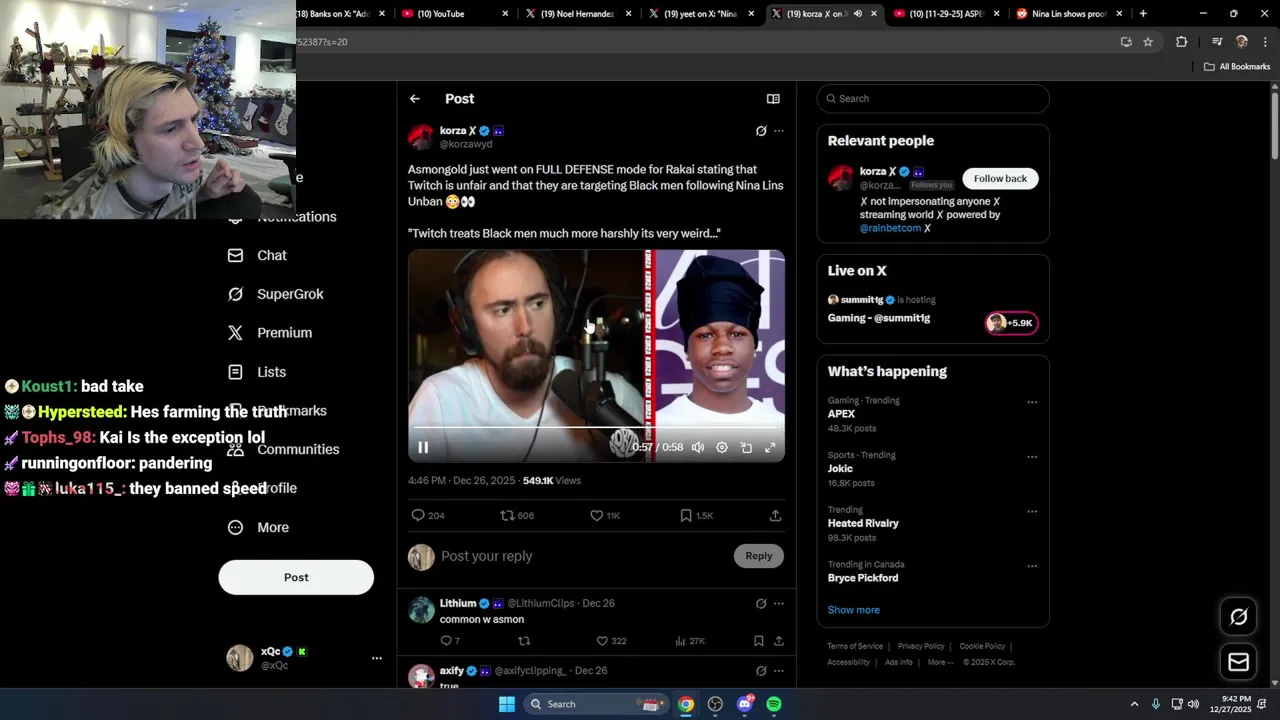The height and width of the screenshot is (720, 1280).
Task: Bookmark this page with the star icon
Action: pyautogui.click(x=1148, y=42)
